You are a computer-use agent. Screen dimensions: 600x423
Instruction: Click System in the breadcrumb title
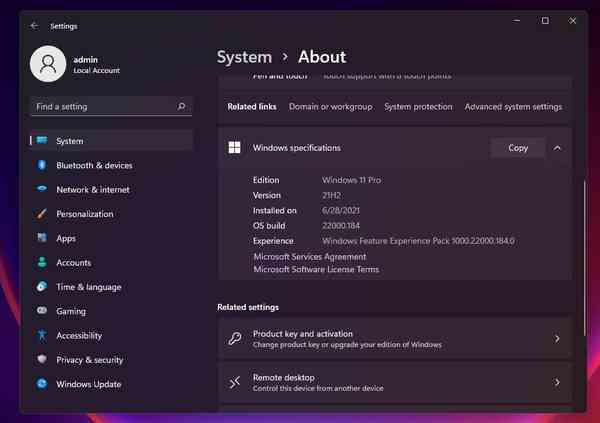[244, 57]
